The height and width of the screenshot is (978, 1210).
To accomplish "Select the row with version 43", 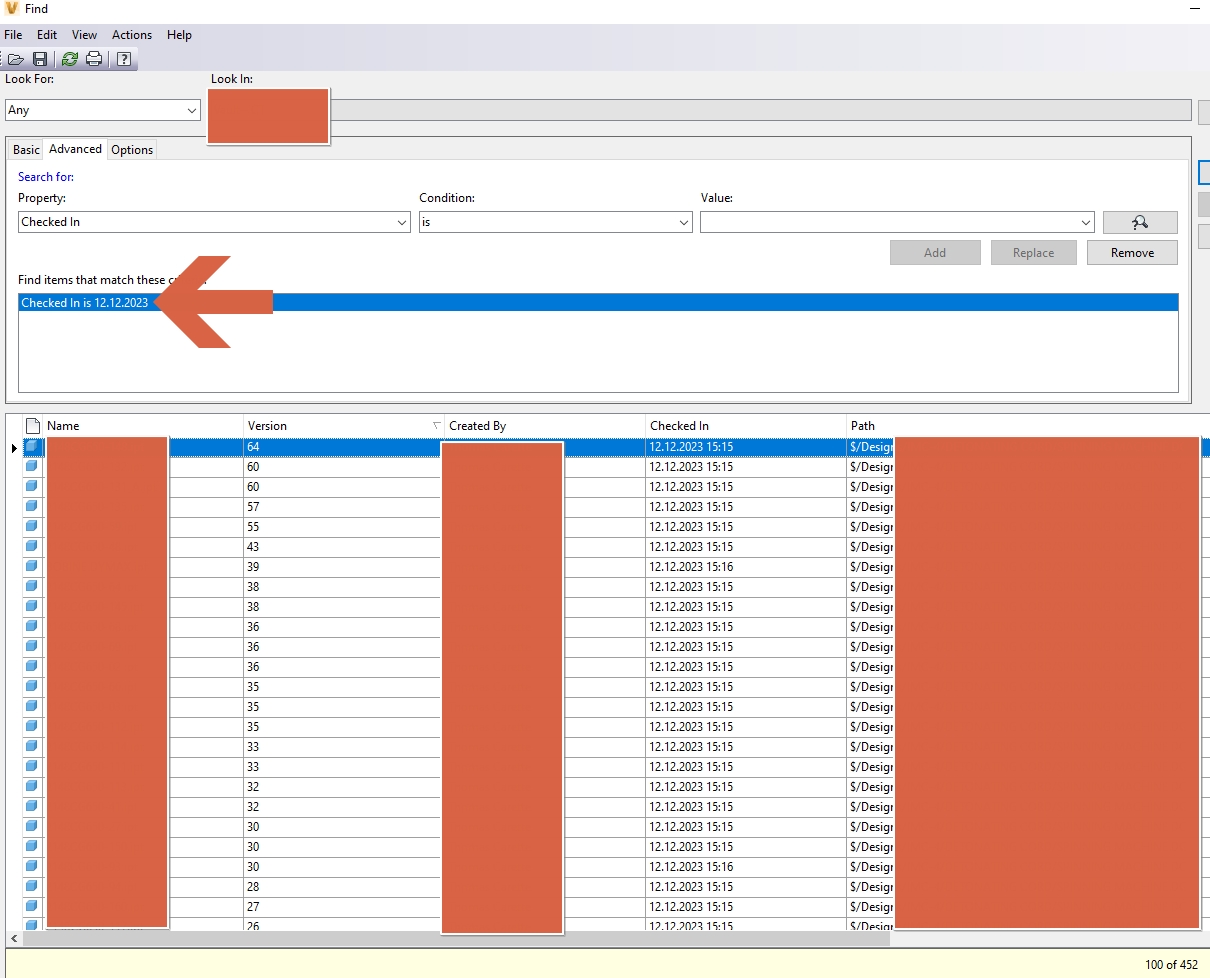I will [x=300, y=547].
